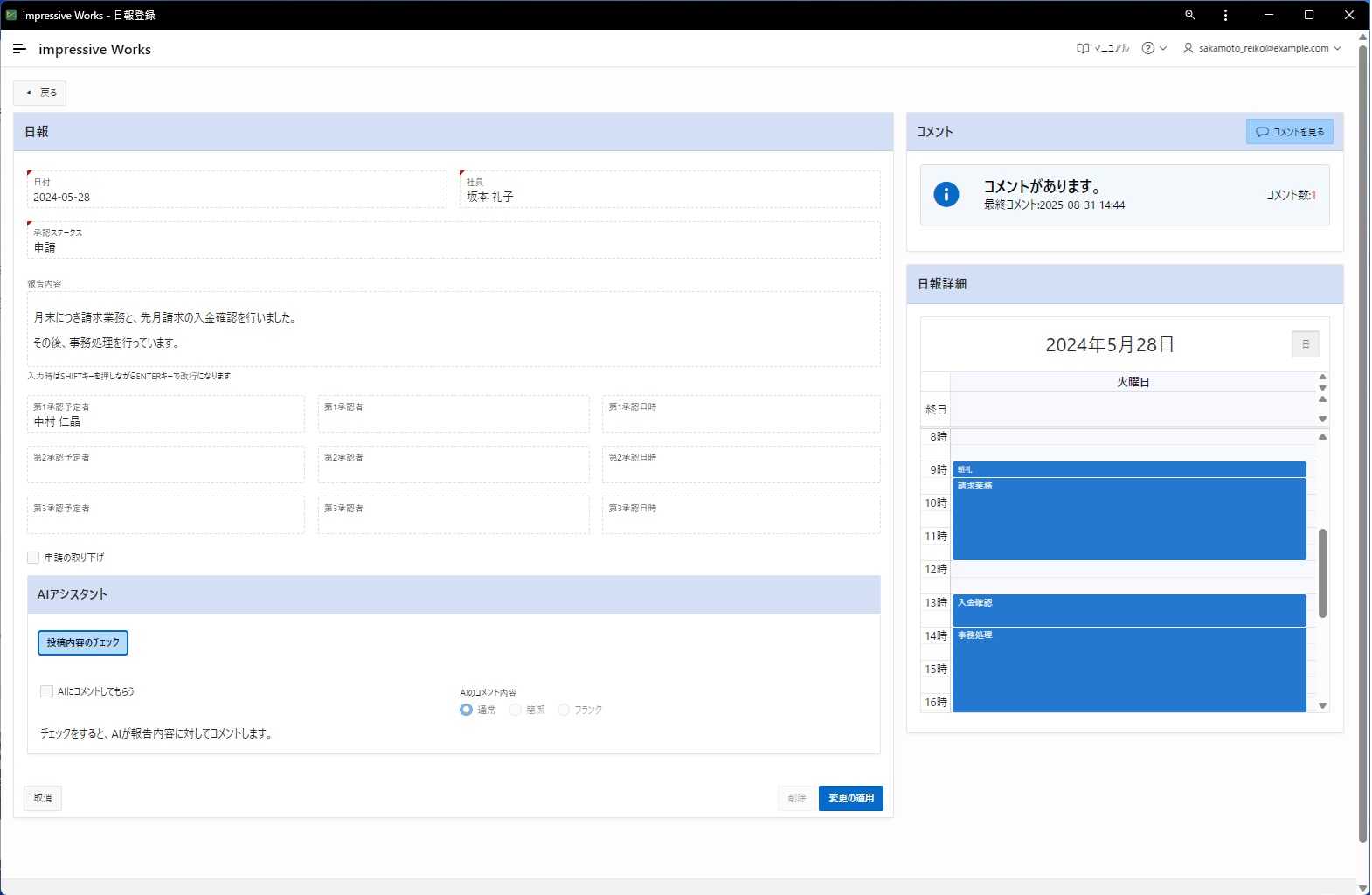Open the sakamoto_reiko user account menu
The image size is (1372, 895).
(1262, 48)
